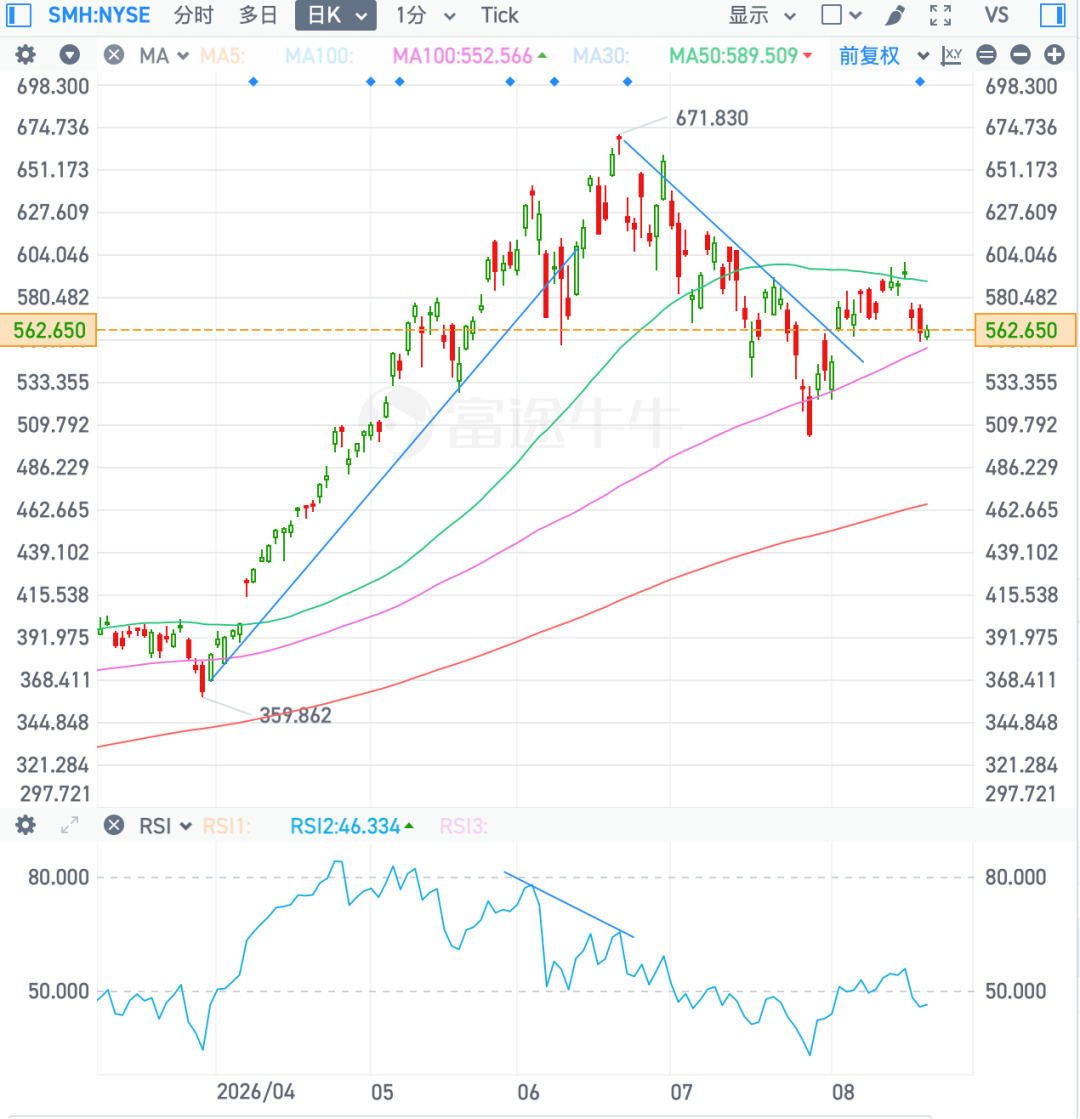The width and height of the screenshot is (1080, 1119).
Task: Click the current price 562.650 left label
Action: point(49,330)
